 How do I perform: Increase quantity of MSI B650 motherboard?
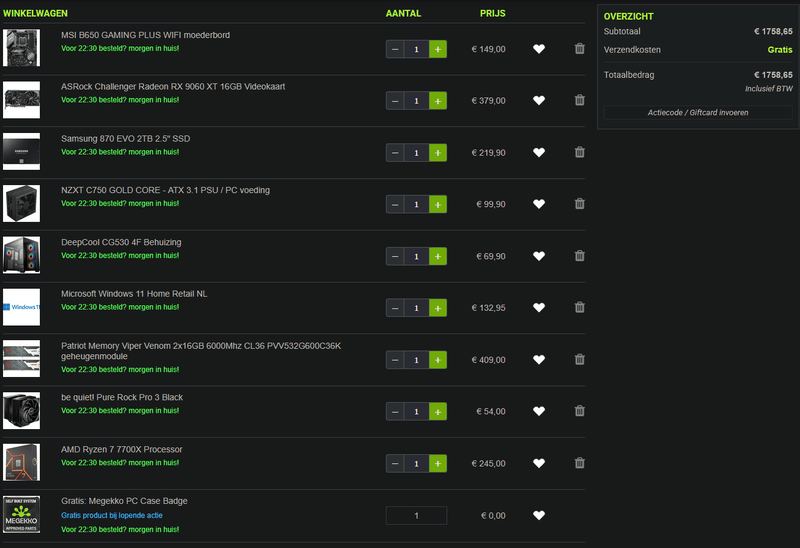click(x=438, y=49)
